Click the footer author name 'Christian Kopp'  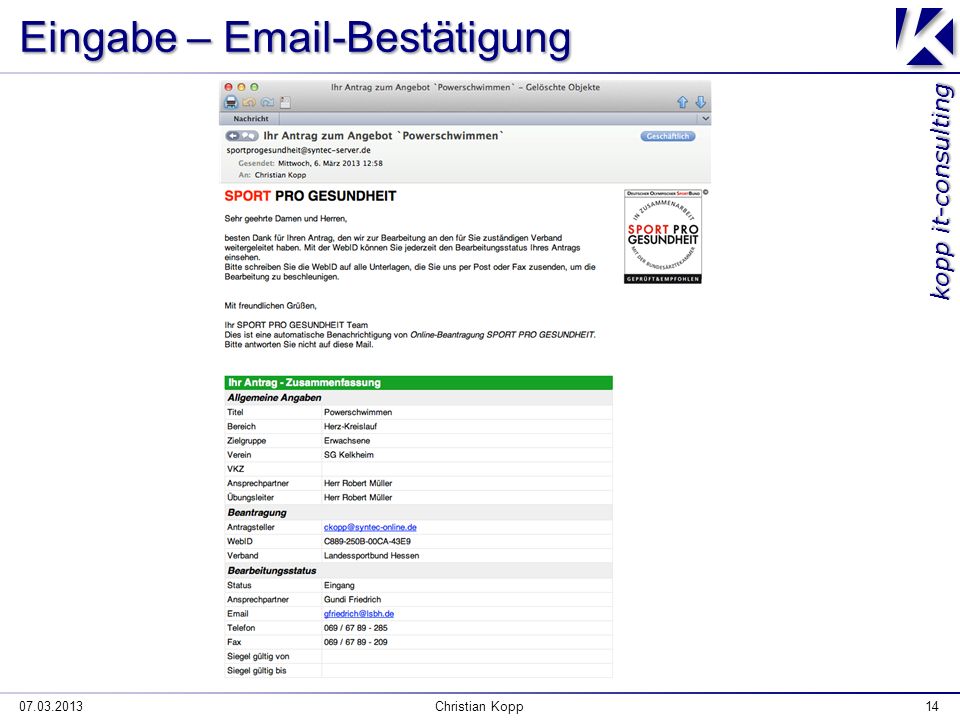tap(479, 707)
